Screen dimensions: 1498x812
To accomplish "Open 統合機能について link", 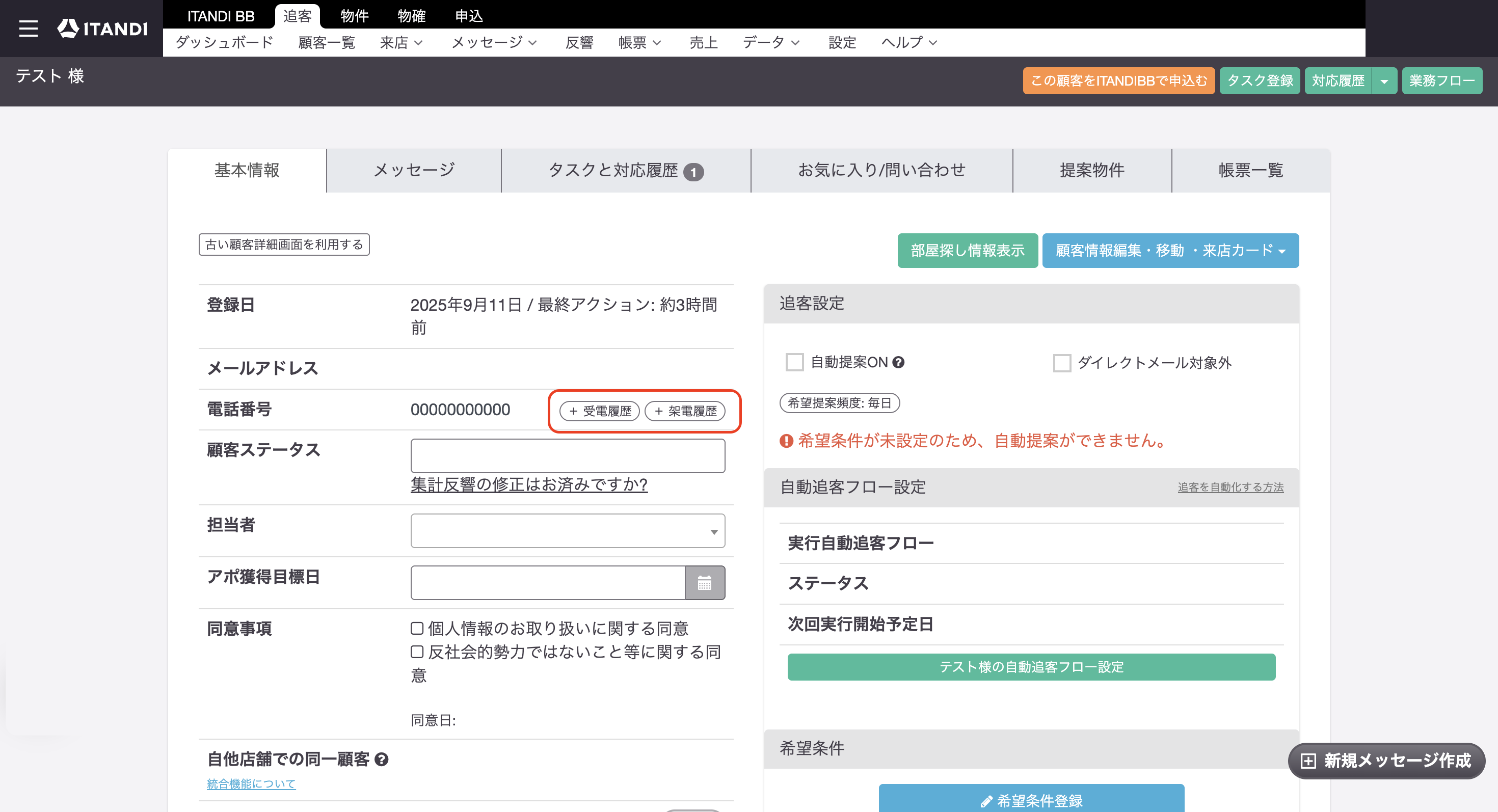I will pos(251,783).
